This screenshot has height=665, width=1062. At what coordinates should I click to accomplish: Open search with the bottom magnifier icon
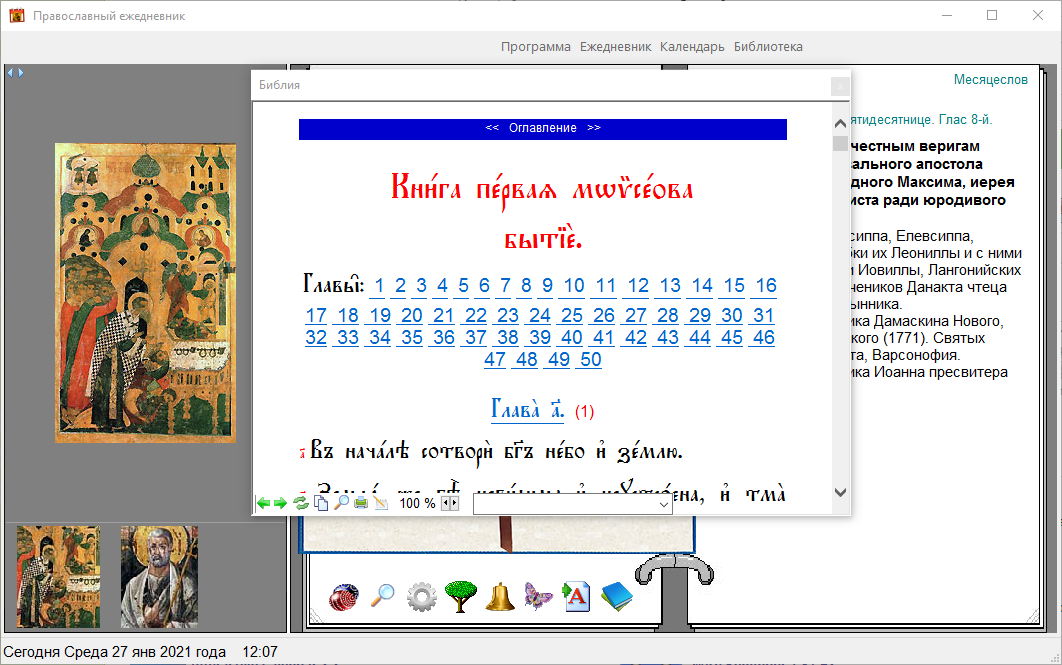click(383, 596)
